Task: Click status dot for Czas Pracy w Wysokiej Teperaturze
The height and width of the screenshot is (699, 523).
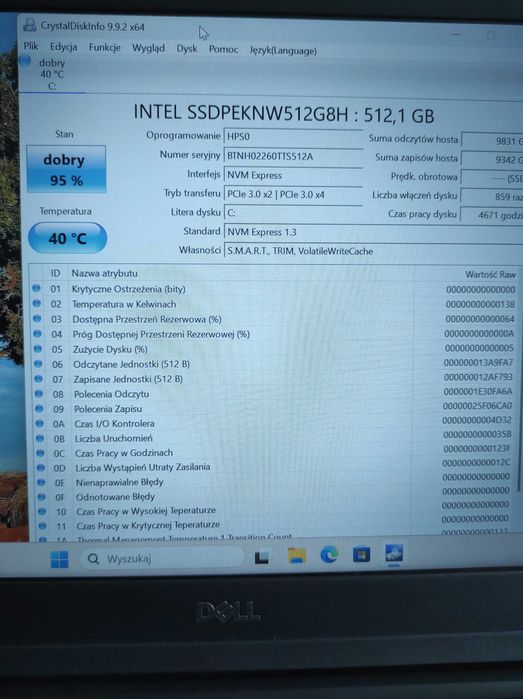Action: (x=42, y=511)
